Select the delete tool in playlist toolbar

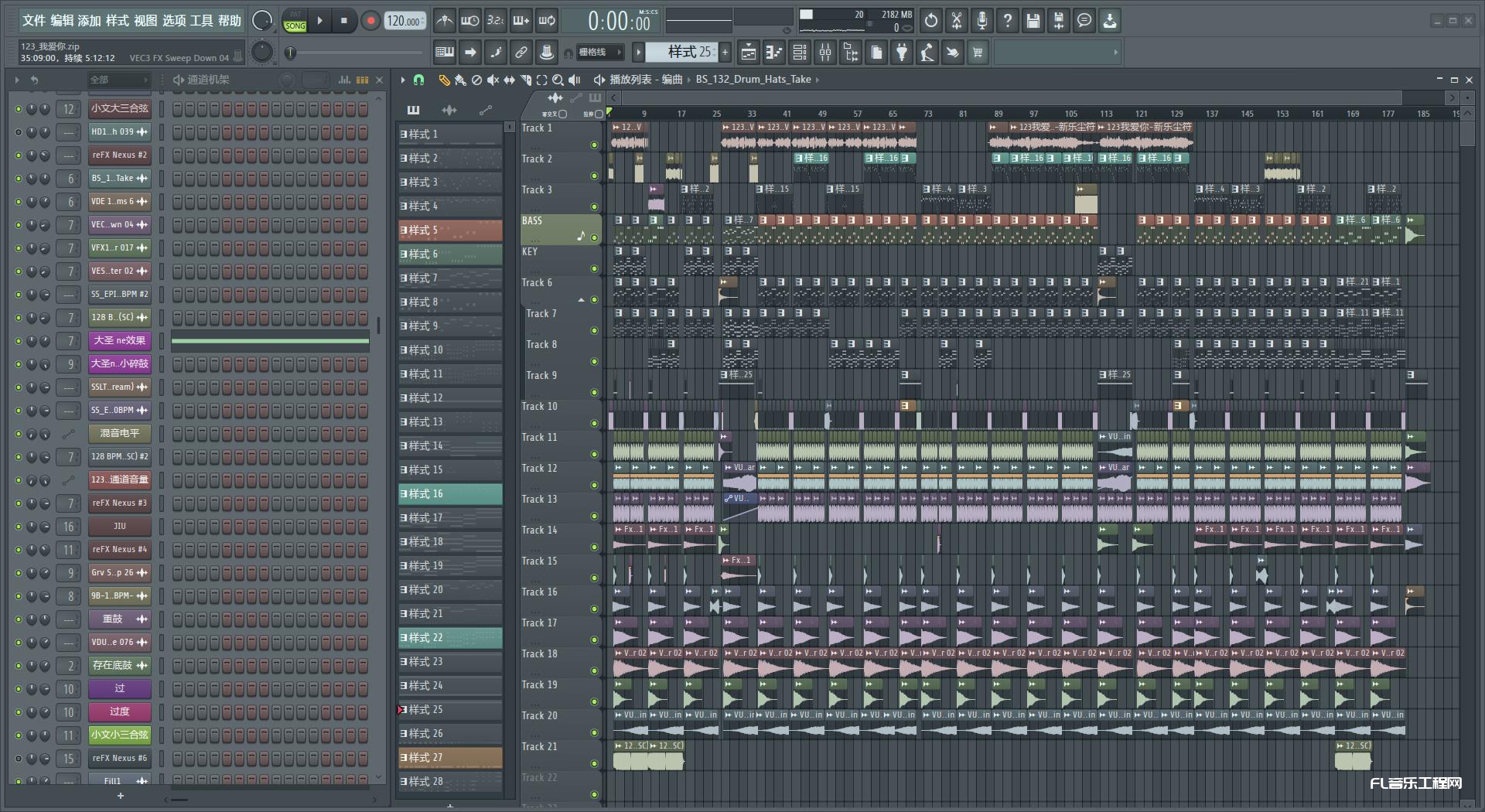pos(476,80)
